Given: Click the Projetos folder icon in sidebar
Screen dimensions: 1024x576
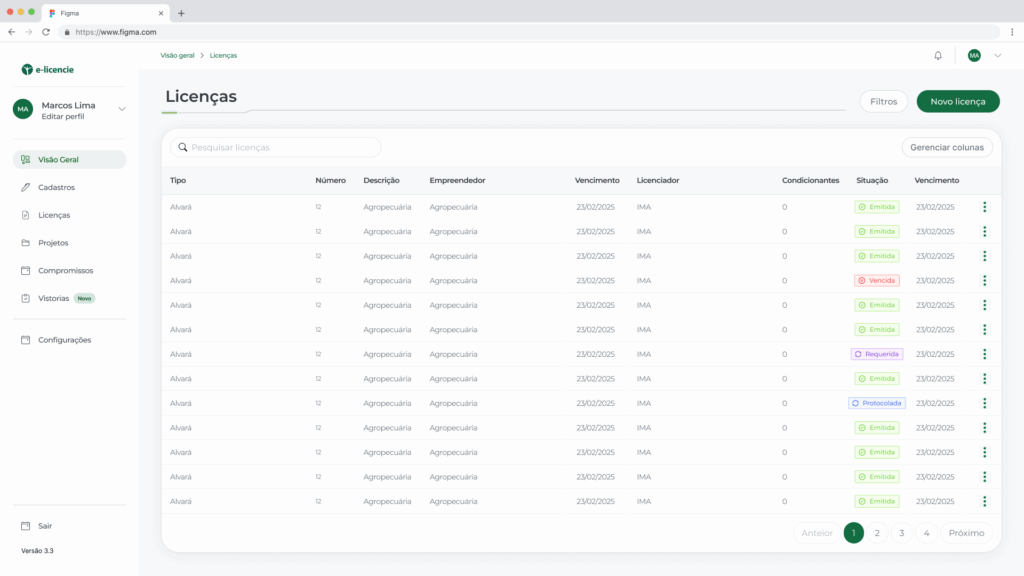Looking at the screenshot, I should [25, 243].
